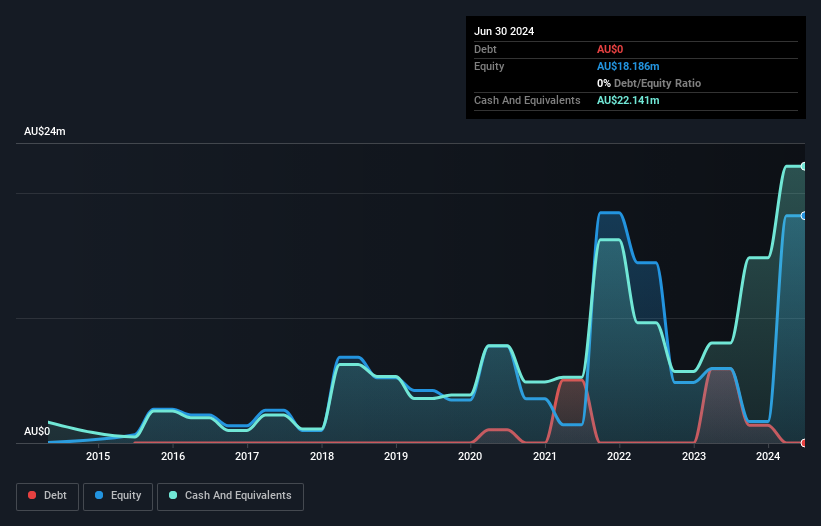
Task: Select the Equity data point at chart end
Action: pos(804,216)
